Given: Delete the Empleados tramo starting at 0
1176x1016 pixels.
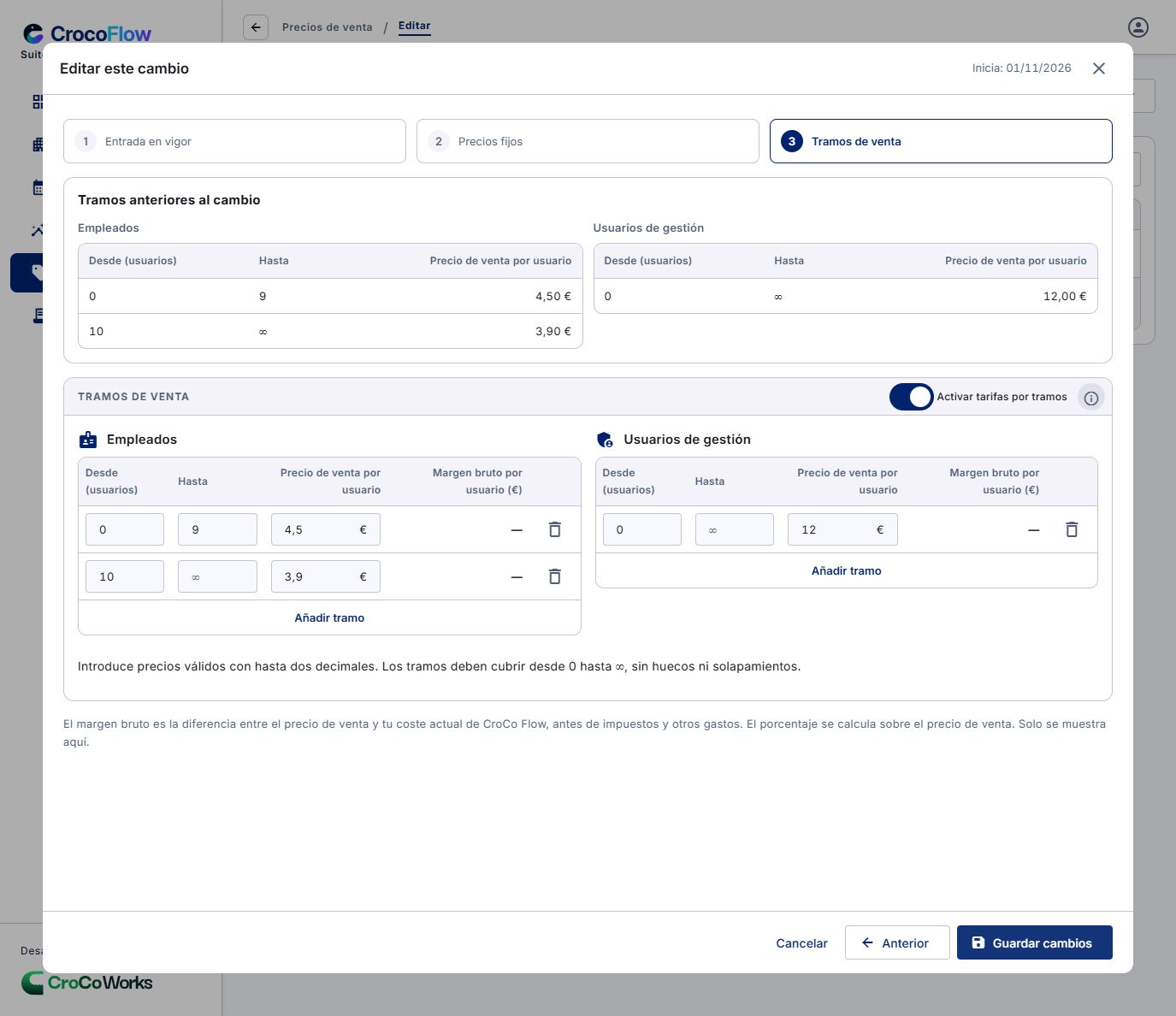Looking at the screenshot, I should (554, 529).
